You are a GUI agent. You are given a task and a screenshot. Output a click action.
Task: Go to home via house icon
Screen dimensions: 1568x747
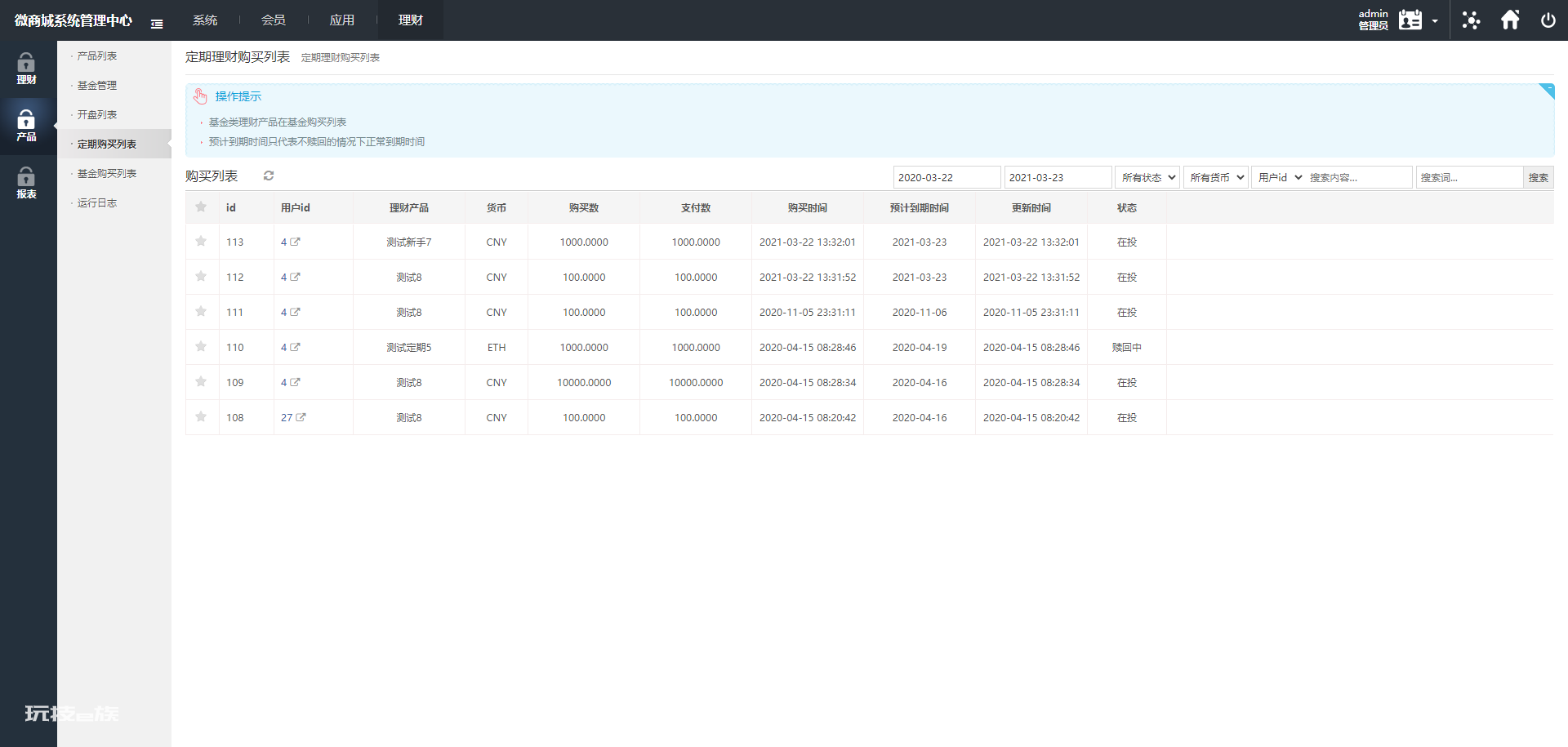(x=1510, y=20)
